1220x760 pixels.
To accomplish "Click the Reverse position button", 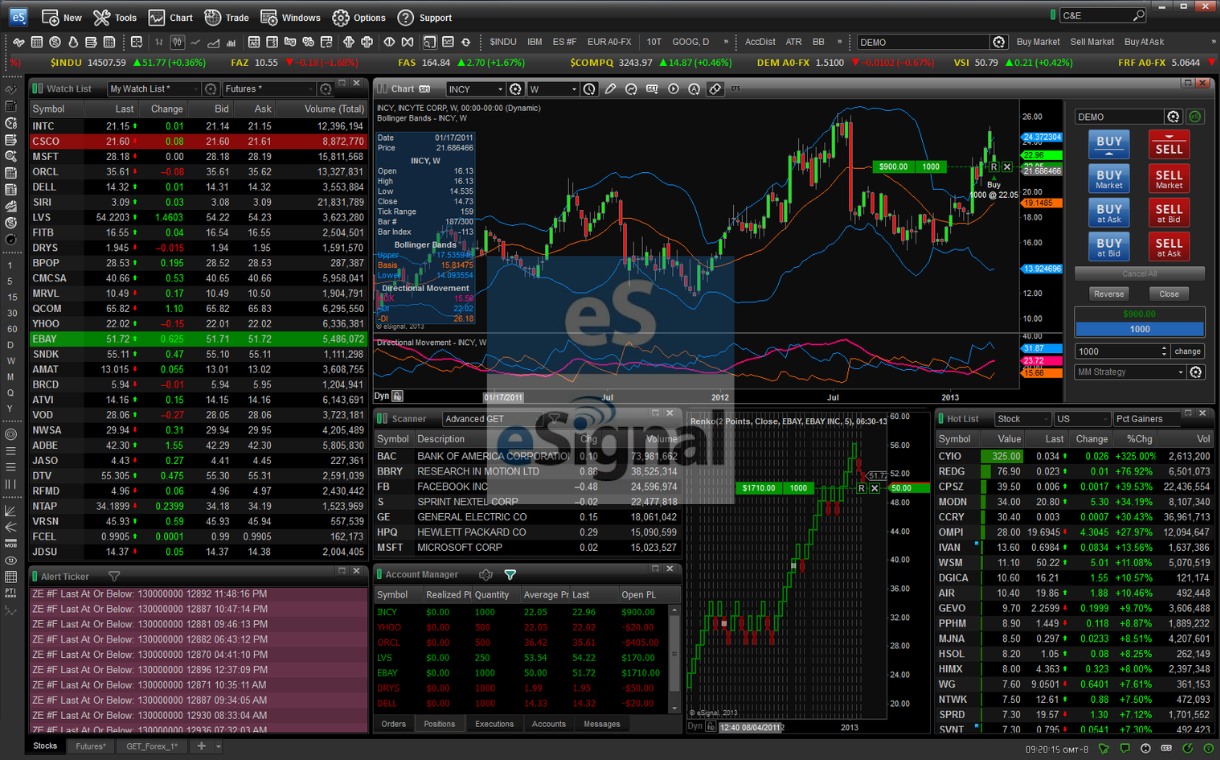I will [x=1109, y=294].
